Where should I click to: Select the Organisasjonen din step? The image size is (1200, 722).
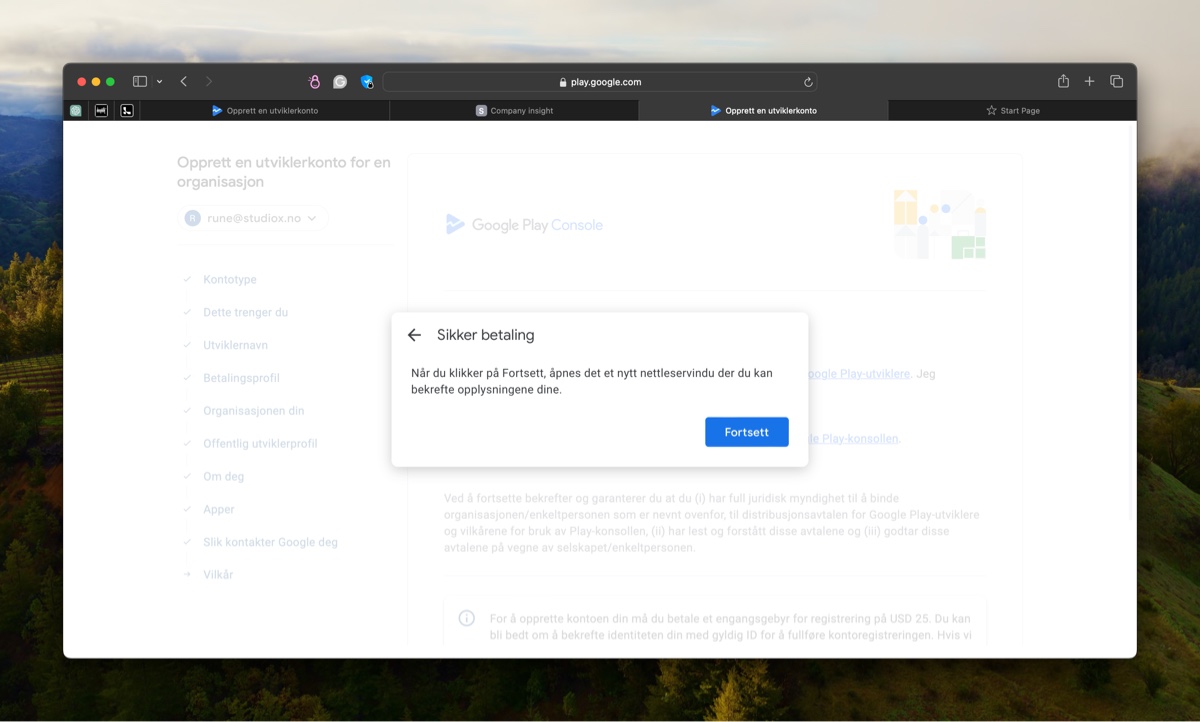(x=253, y=411)
